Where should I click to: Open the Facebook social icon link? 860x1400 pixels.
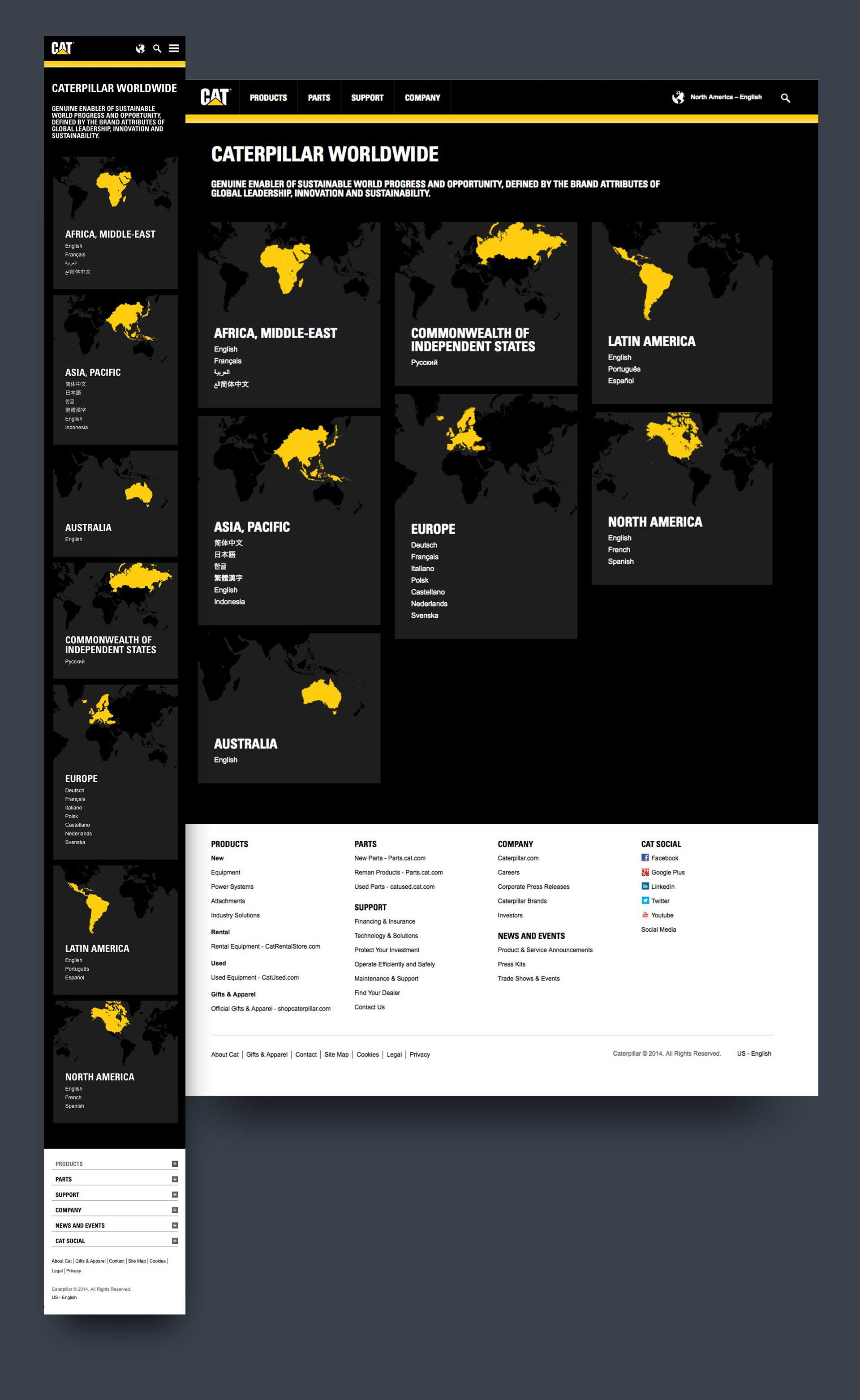point(645,858)
